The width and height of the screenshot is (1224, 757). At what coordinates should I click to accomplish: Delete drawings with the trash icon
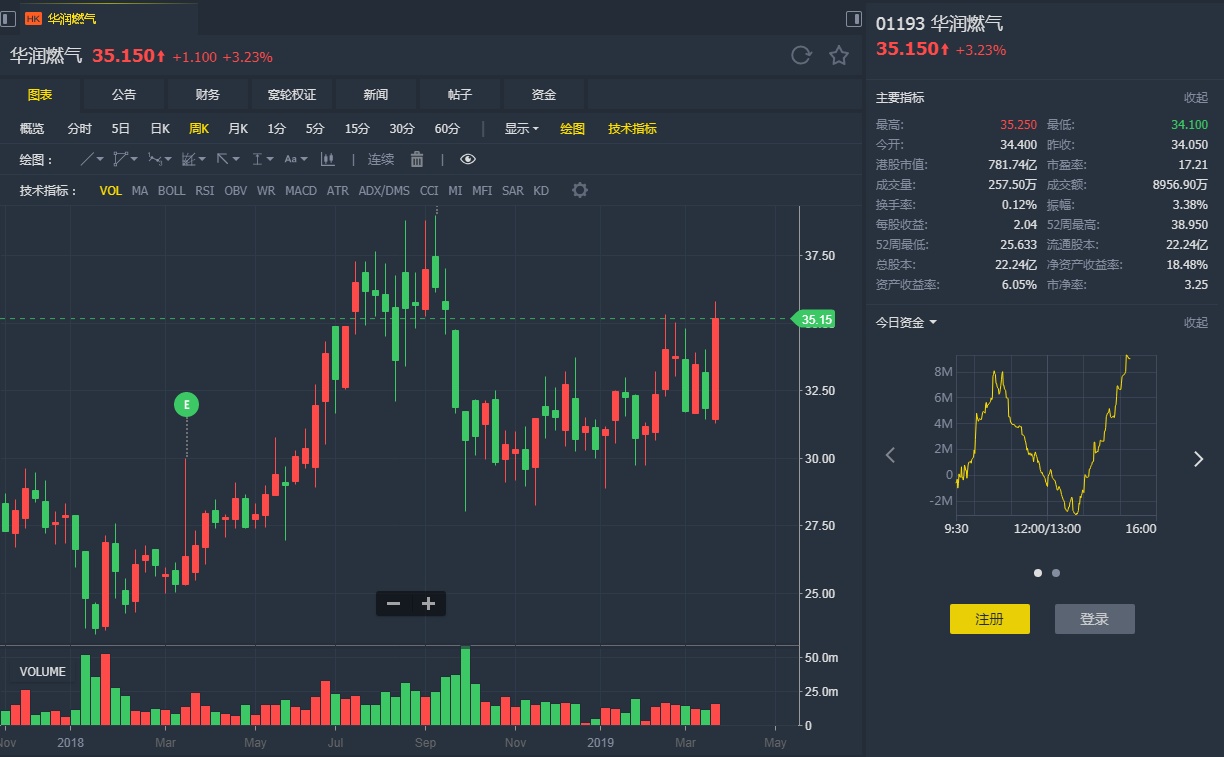417,159
